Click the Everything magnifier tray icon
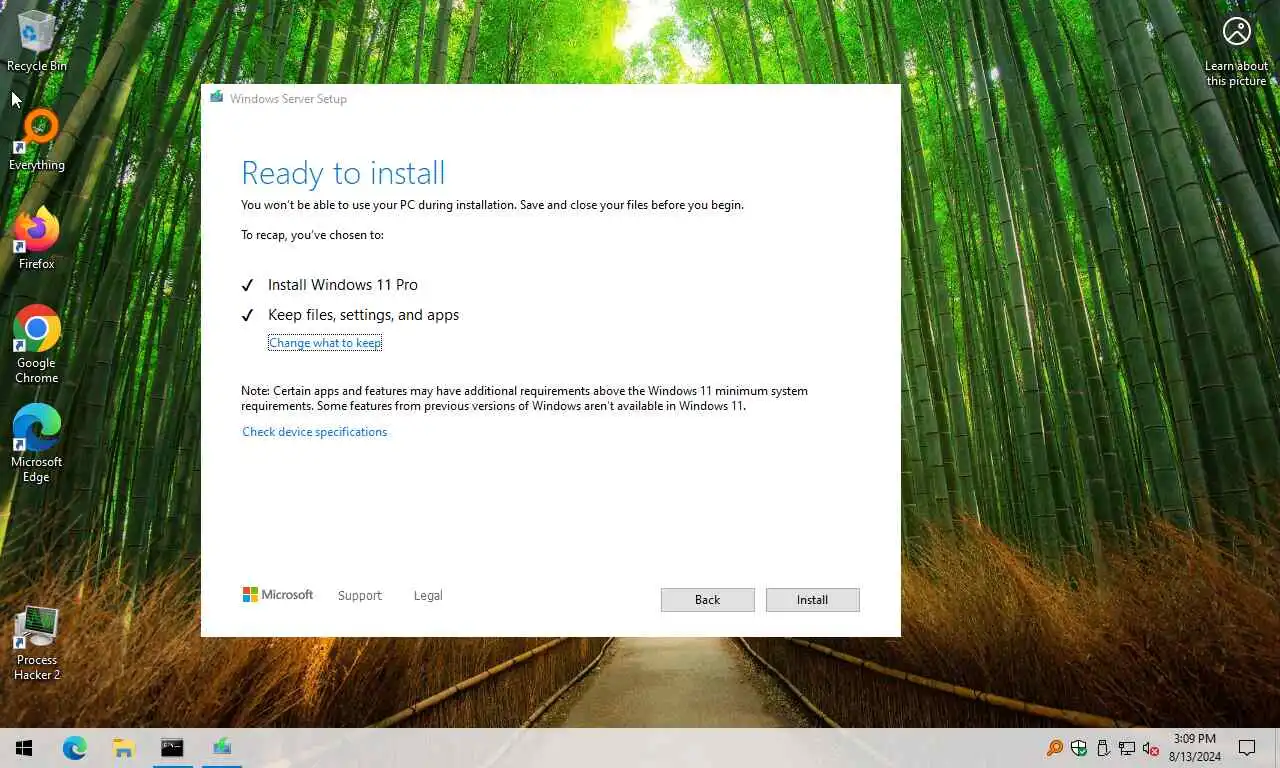The width and height of the screenshot is (1280, 768). (1055, 748)
